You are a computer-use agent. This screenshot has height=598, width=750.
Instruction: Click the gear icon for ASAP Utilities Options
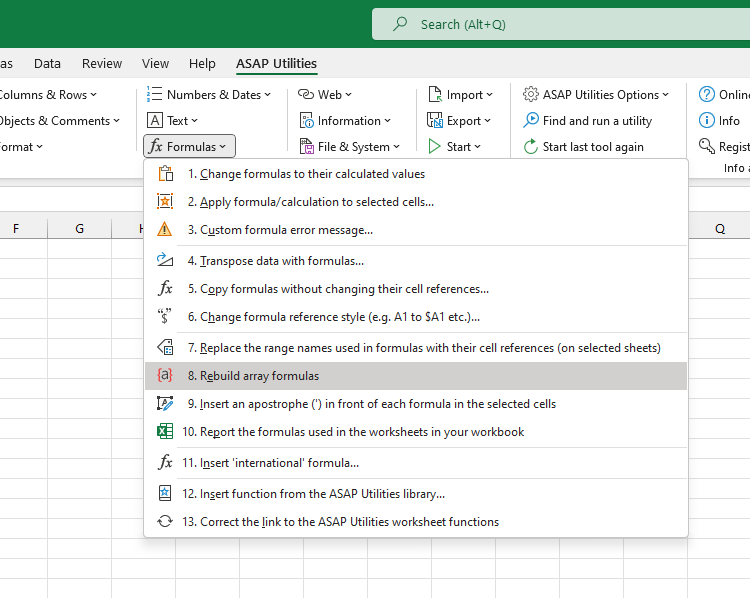click(530, 94)
